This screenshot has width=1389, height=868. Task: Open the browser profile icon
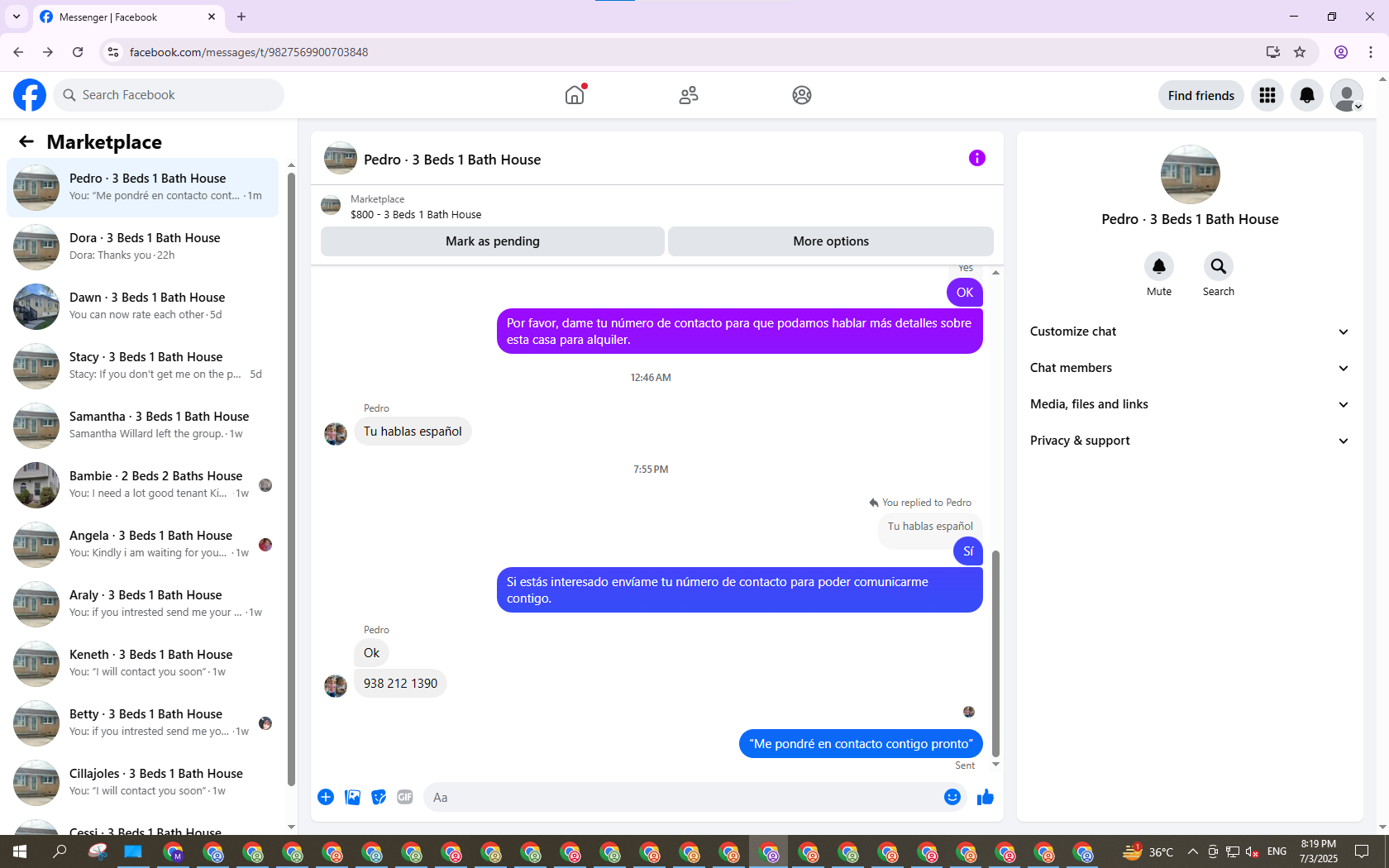(1341, 52)
